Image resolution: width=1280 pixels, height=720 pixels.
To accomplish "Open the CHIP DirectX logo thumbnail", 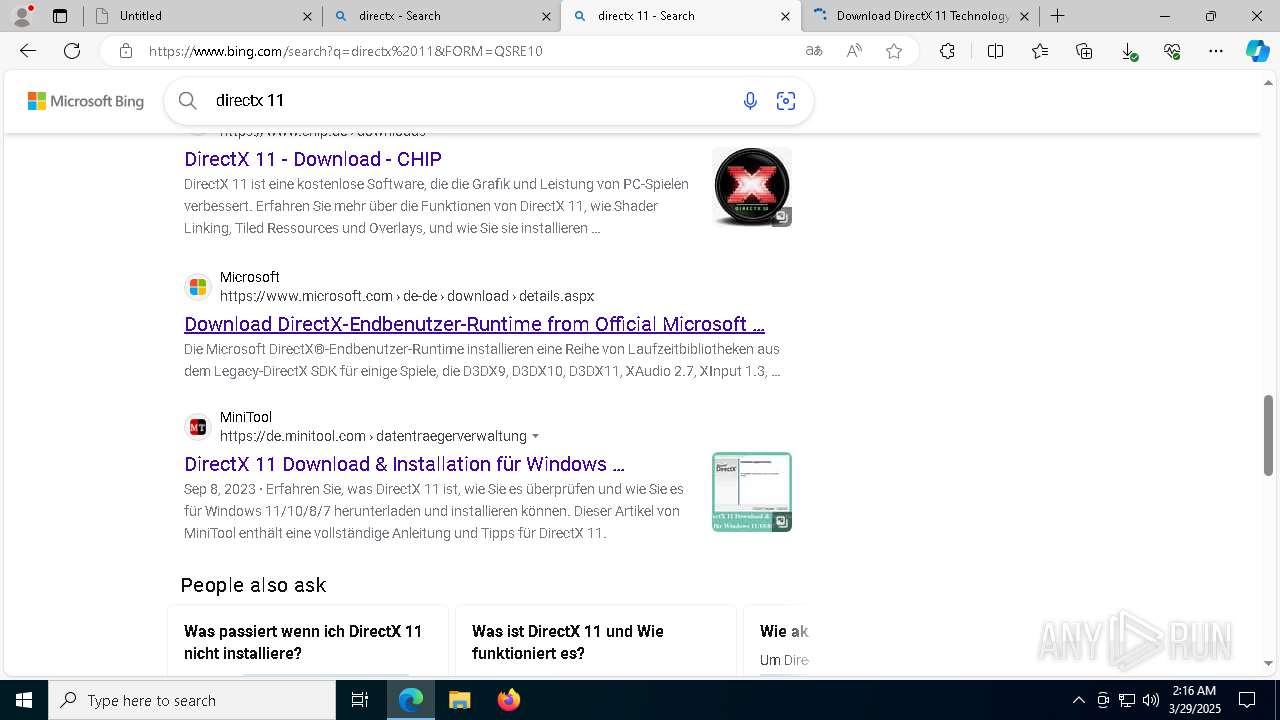I will [x=752, y=187].
